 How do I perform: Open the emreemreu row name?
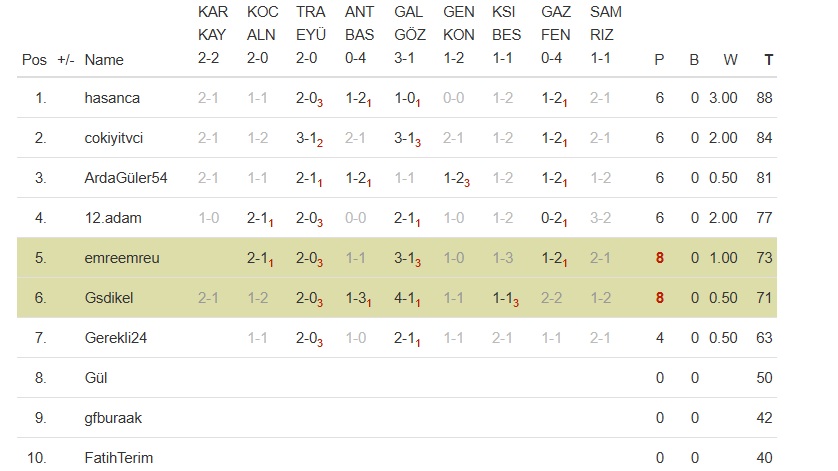pyautogui.click(x=122, y=258)
